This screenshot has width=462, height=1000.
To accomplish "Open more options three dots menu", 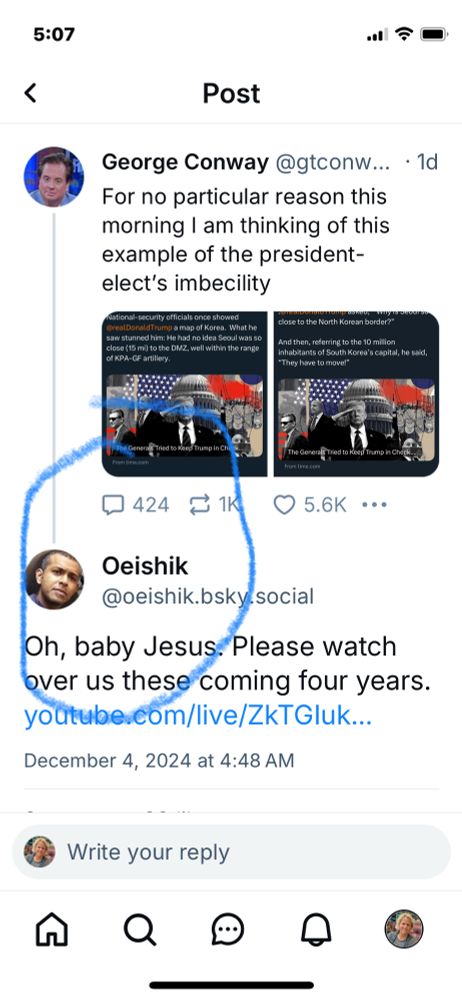I will (375, 505).
